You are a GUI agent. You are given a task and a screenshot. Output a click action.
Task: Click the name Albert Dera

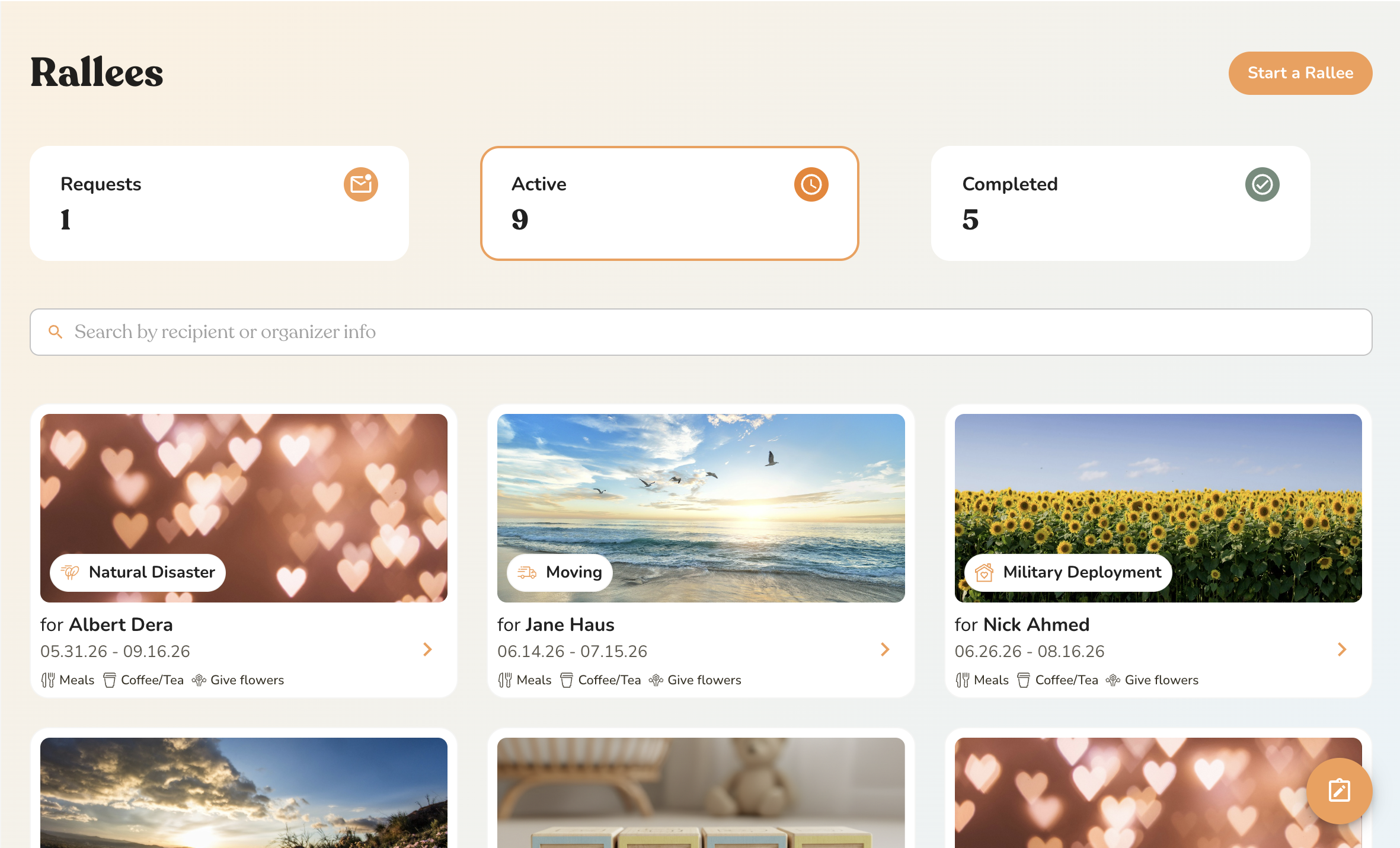tap(121, 624)
